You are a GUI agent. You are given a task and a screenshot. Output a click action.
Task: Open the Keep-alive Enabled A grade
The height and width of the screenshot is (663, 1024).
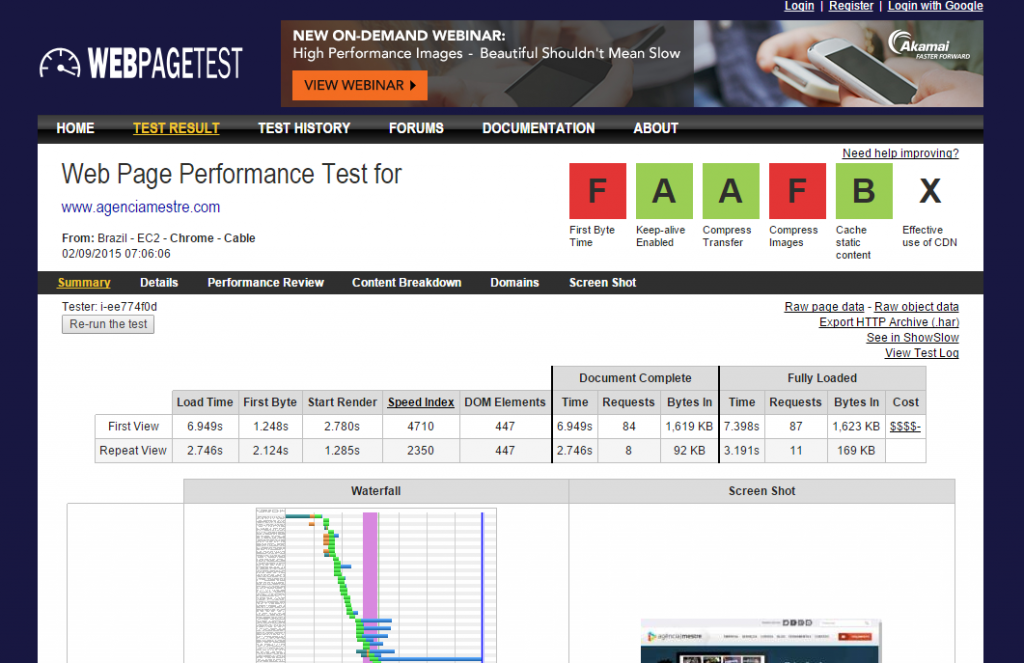(x=664, y=191)
